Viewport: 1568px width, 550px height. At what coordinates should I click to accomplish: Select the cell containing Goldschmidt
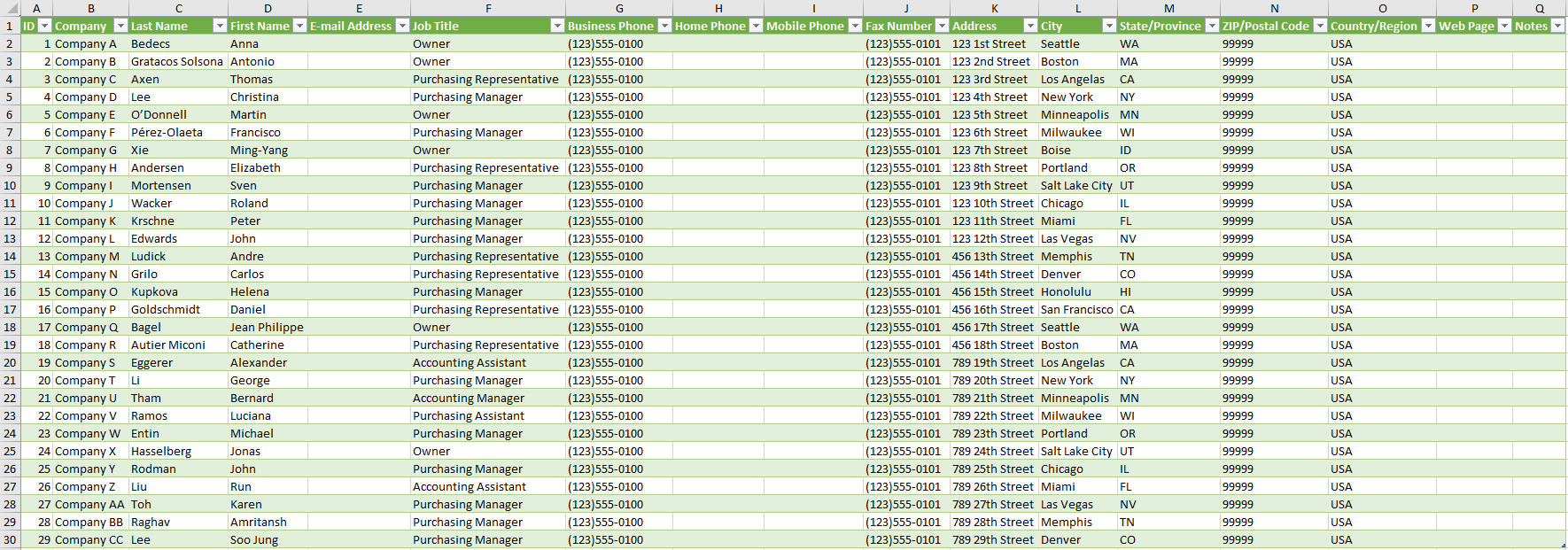pyautogui.click(x=179, y=309)
